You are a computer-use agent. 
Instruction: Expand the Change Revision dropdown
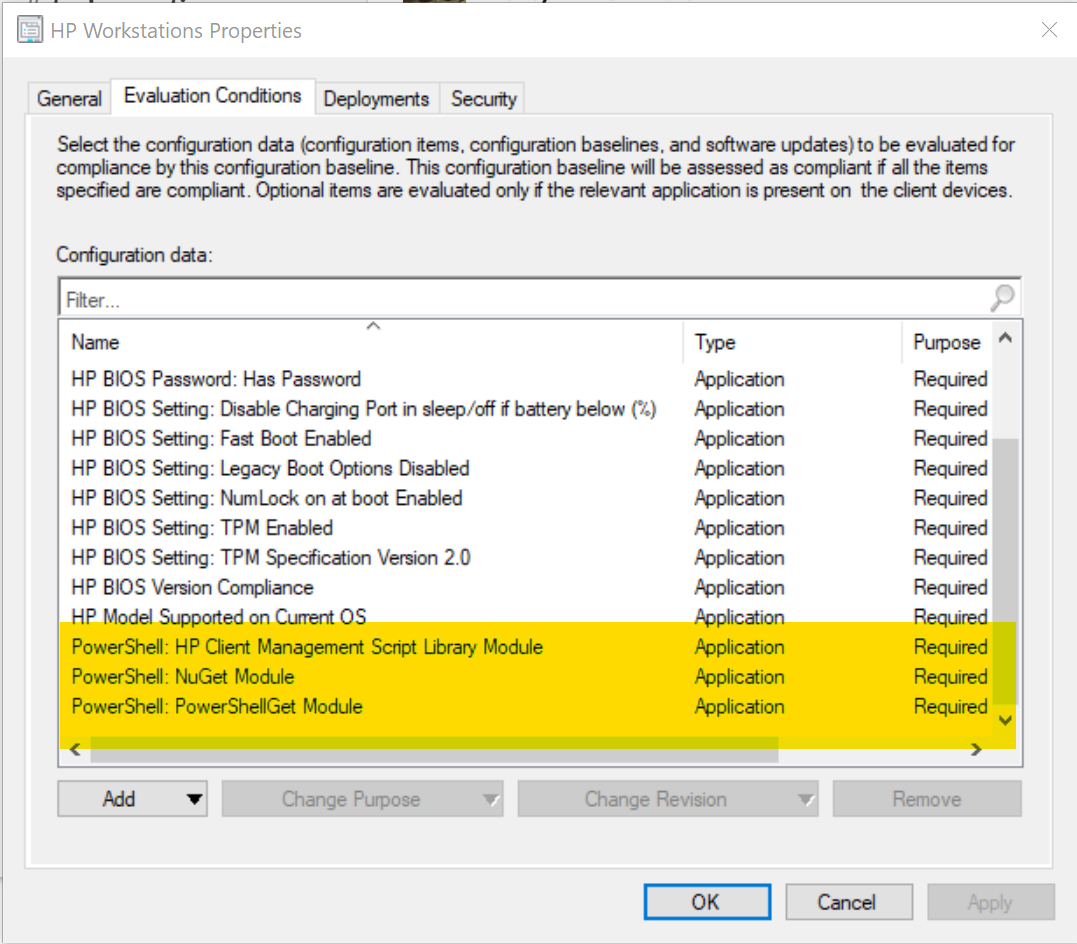point(805,799)
